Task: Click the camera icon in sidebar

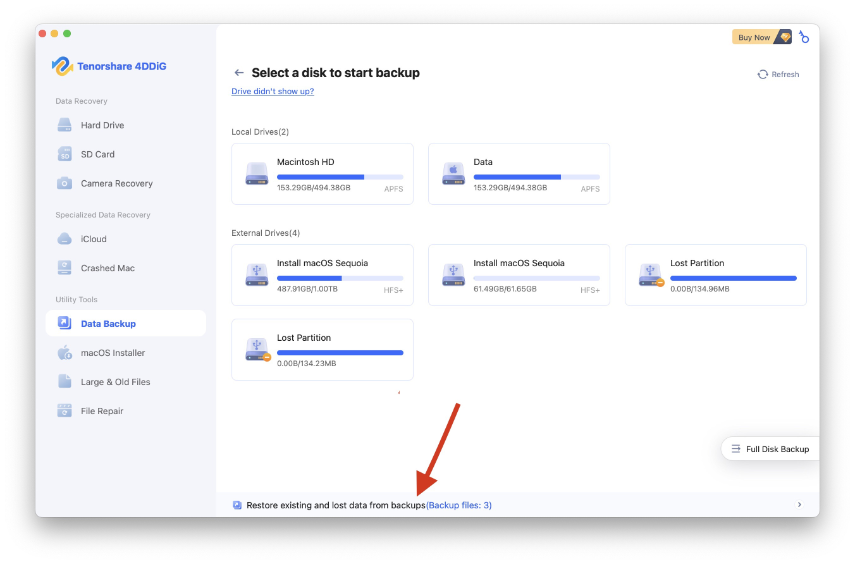Action: (64, 183)
